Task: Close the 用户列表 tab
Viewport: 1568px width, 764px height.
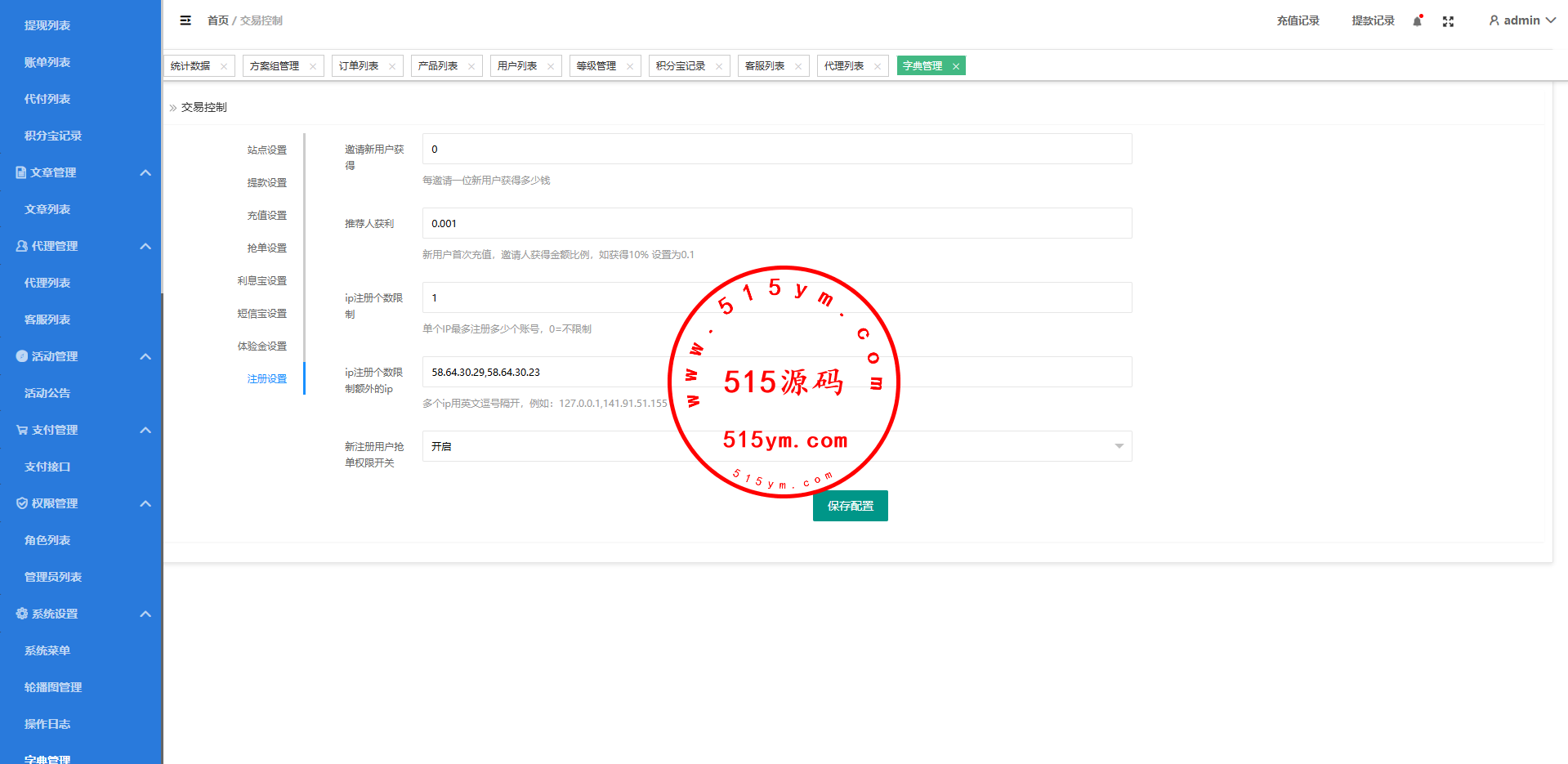Action: [x=551, y=67]
